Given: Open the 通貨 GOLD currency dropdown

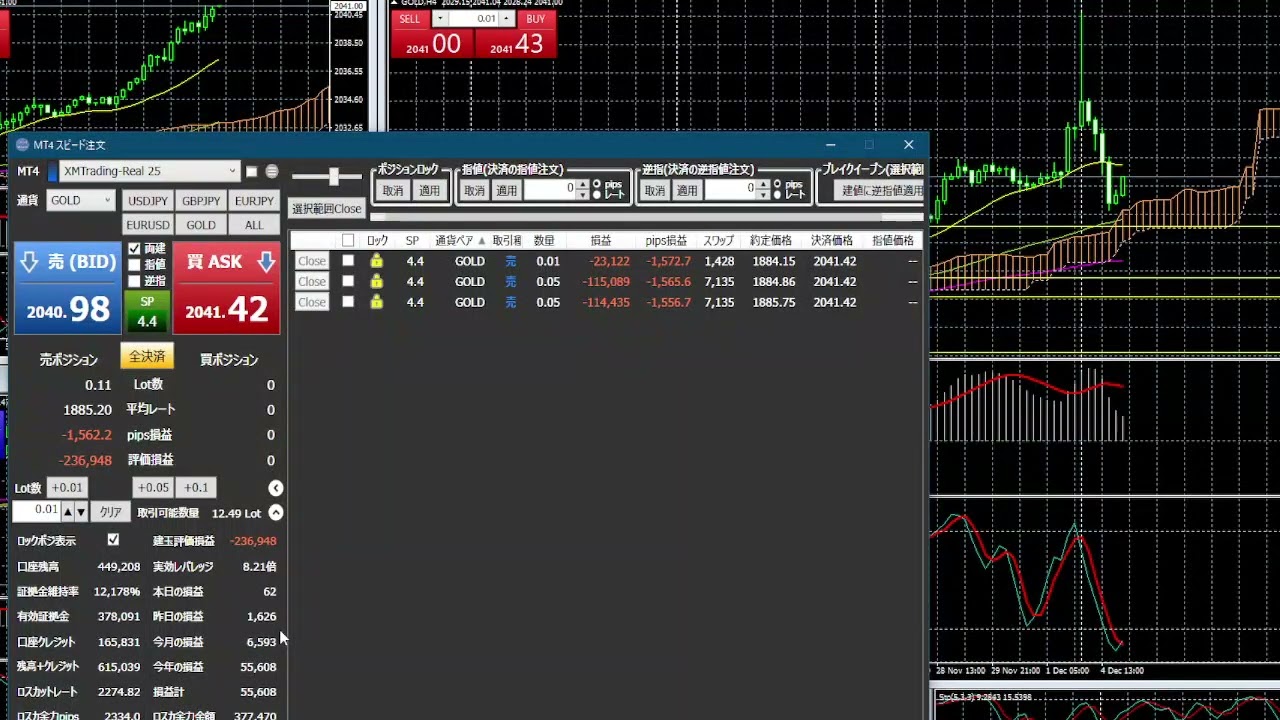Looking at the screenshot, I should (81, 200).
